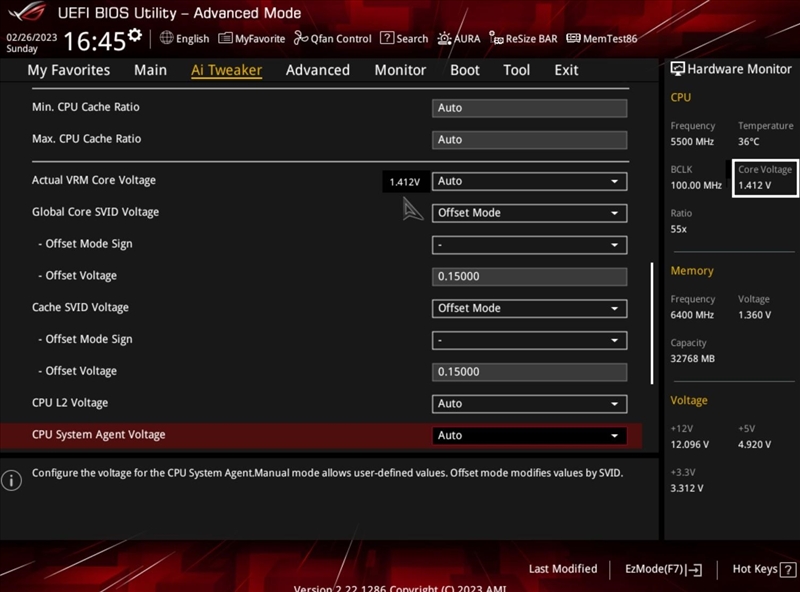
Task: Click the 4.920 V reading
Action: pyautogui.click(x=755, y=445)
